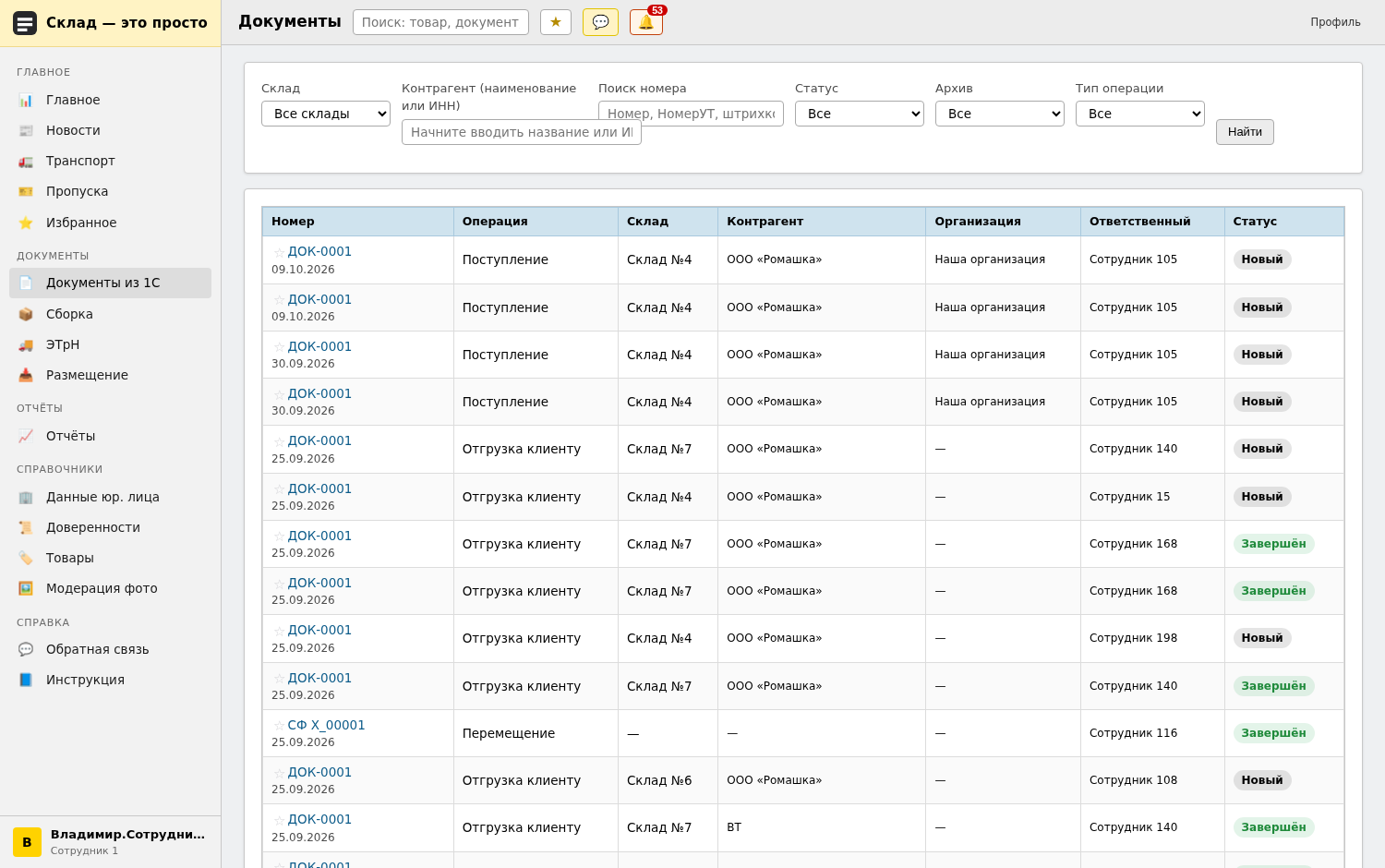Click the chart icon next to Главное
This screenshot has width=1385, height=868.
coord(26,100)
